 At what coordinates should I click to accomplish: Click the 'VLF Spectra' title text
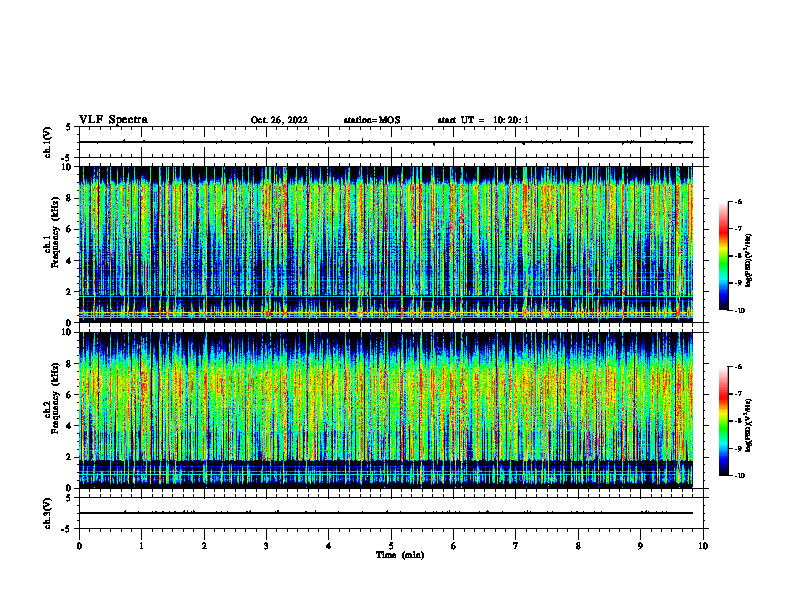114,120
